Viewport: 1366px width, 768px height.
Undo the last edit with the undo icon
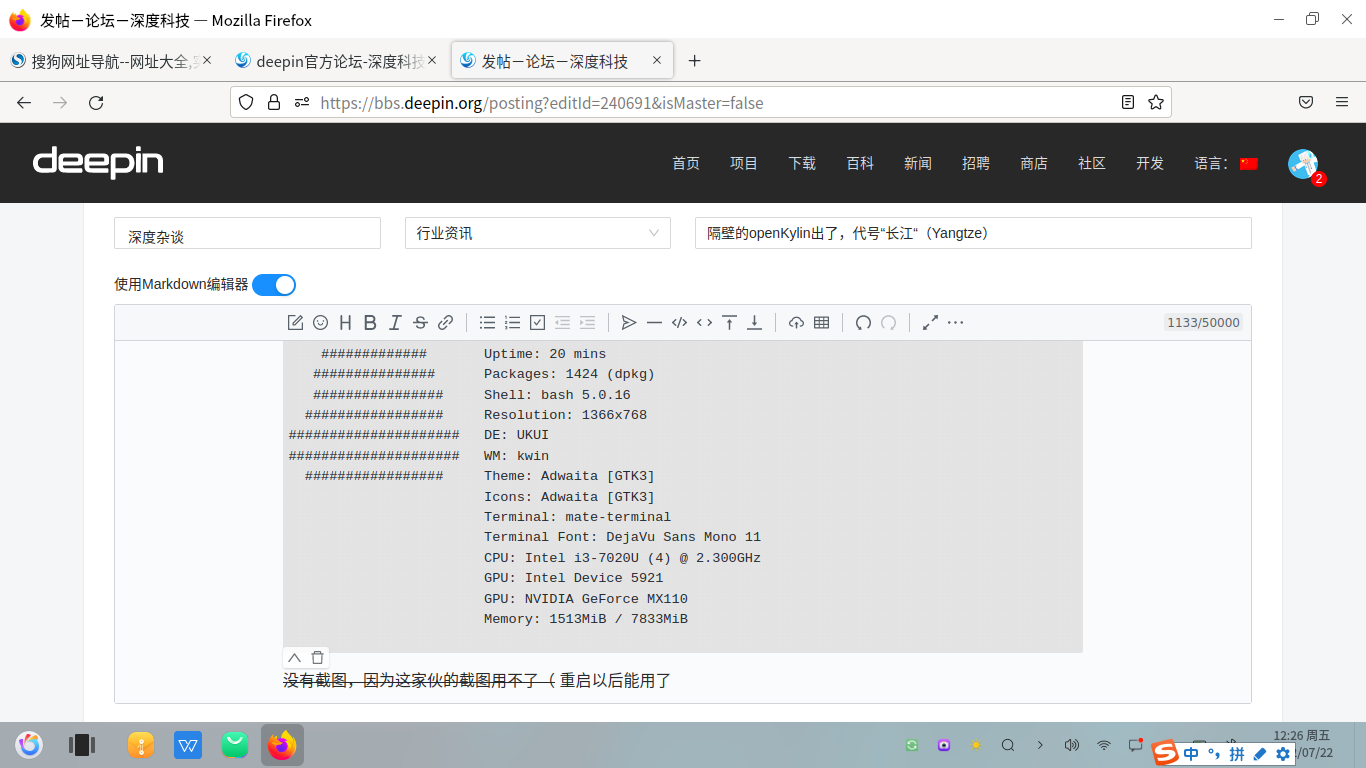(x=864, y=322)
